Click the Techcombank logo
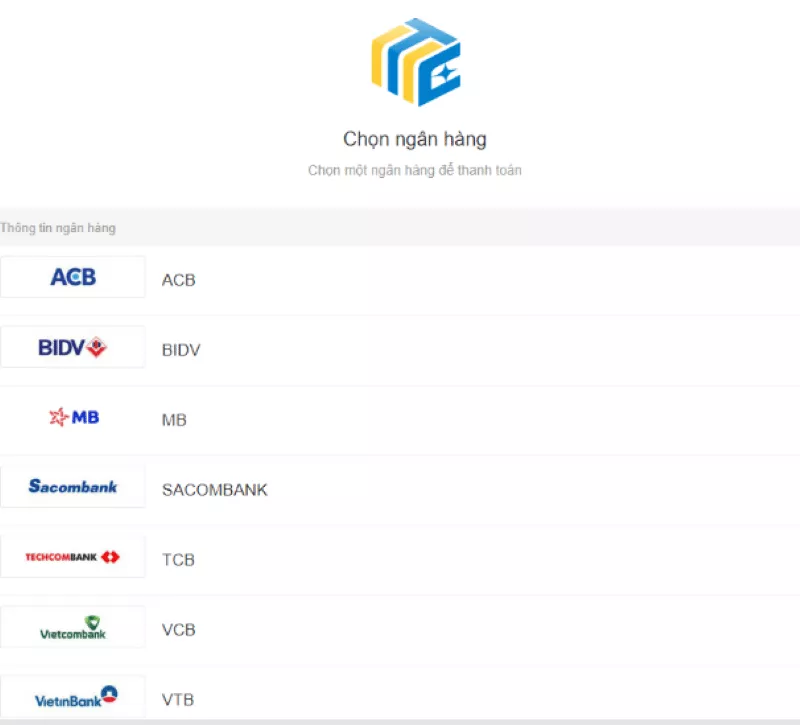This screenshot has height=725, width=800. coord(72,557)
